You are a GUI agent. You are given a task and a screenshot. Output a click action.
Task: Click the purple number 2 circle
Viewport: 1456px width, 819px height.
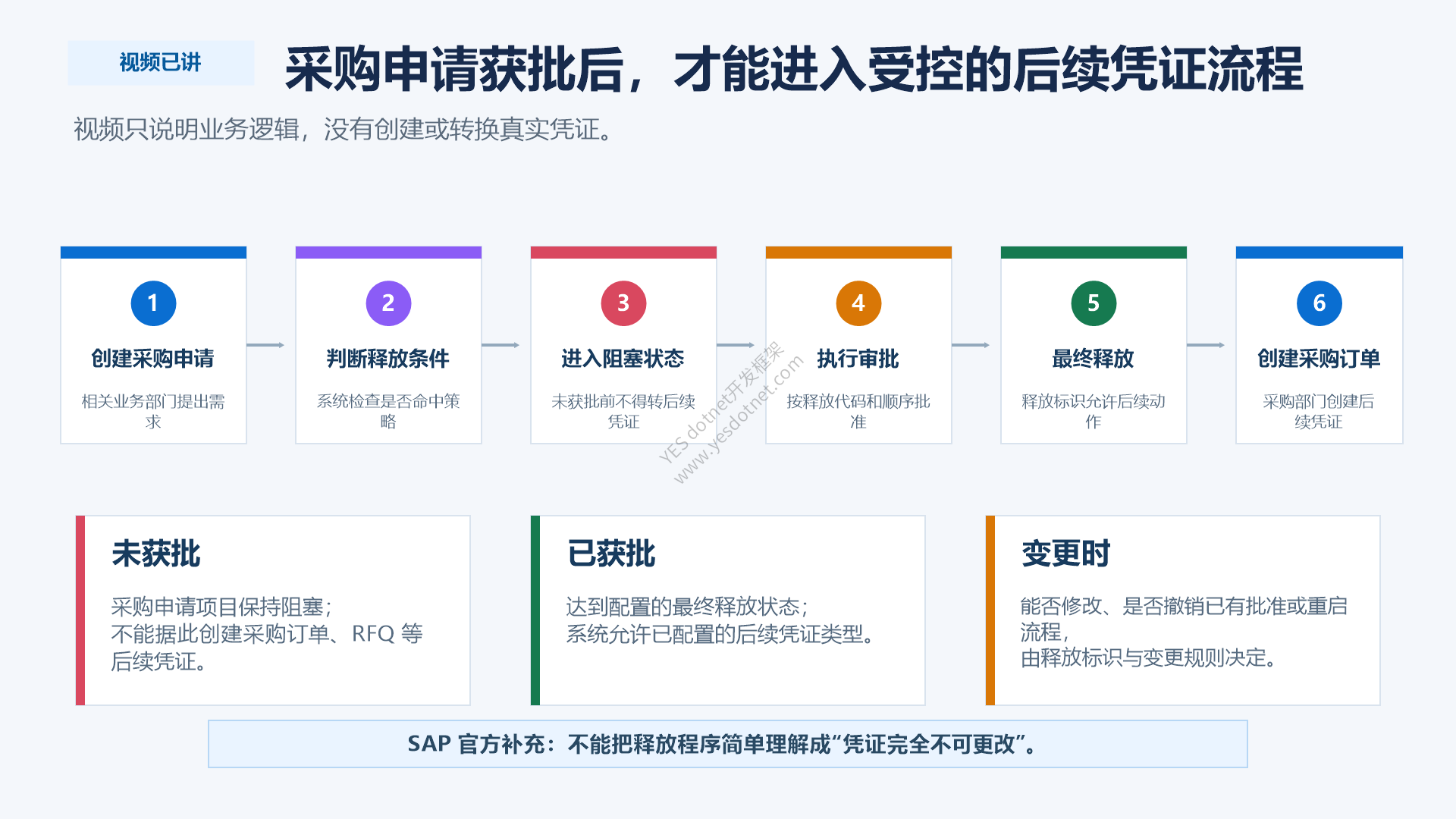pos(388,303)
